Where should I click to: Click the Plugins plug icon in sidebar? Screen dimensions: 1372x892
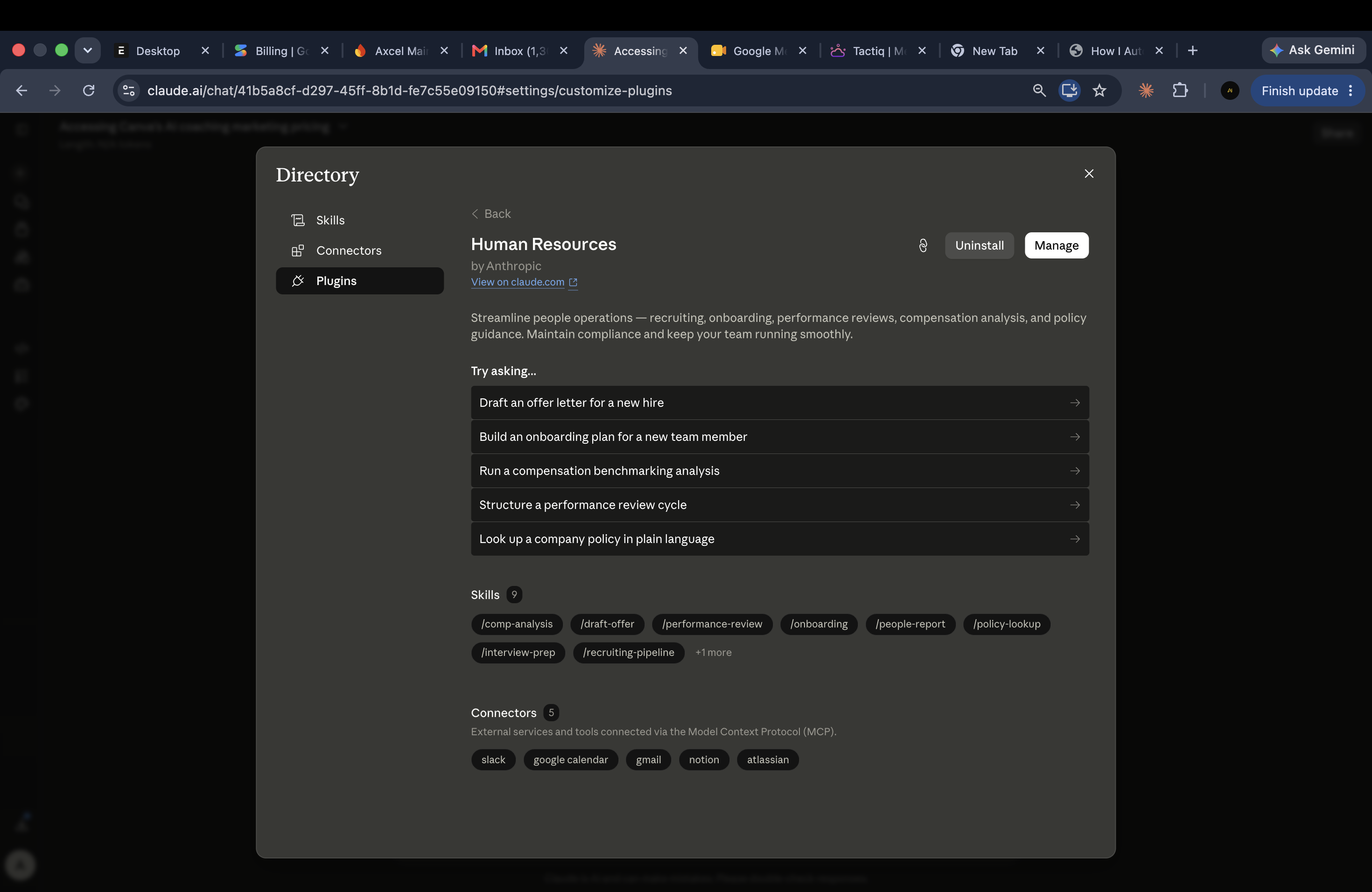point(298,281)
